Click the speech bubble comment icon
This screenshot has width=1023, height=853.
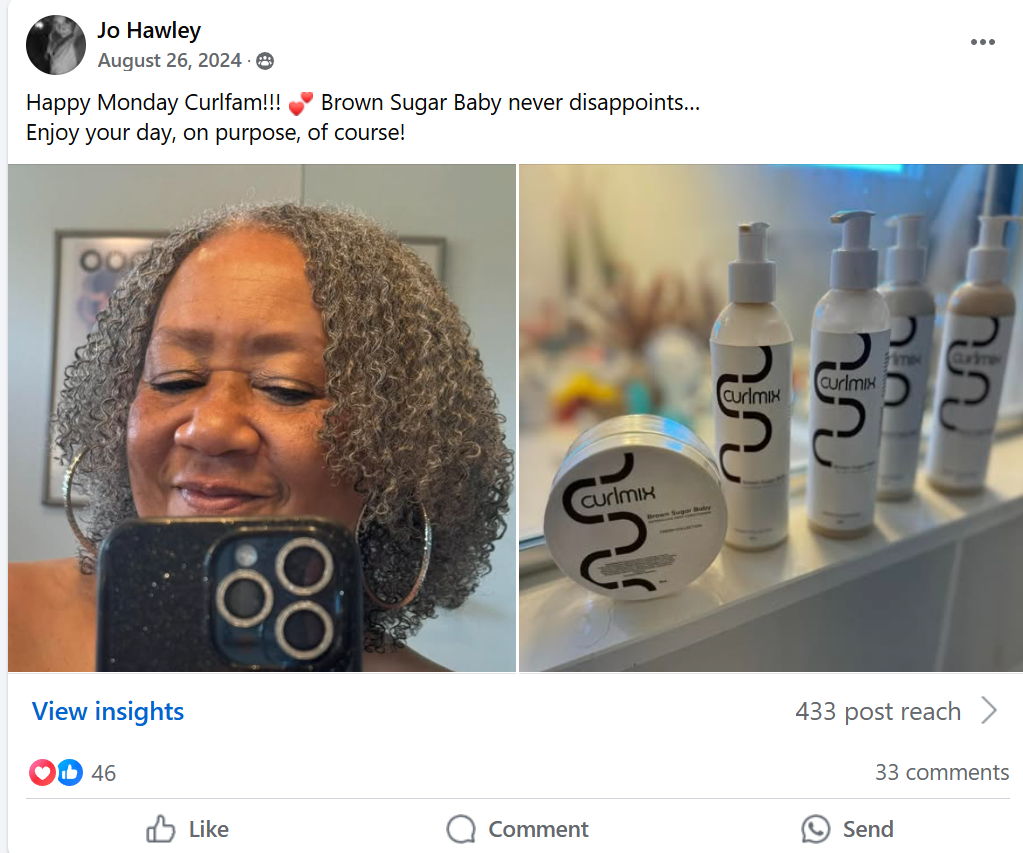coord(461,829)
